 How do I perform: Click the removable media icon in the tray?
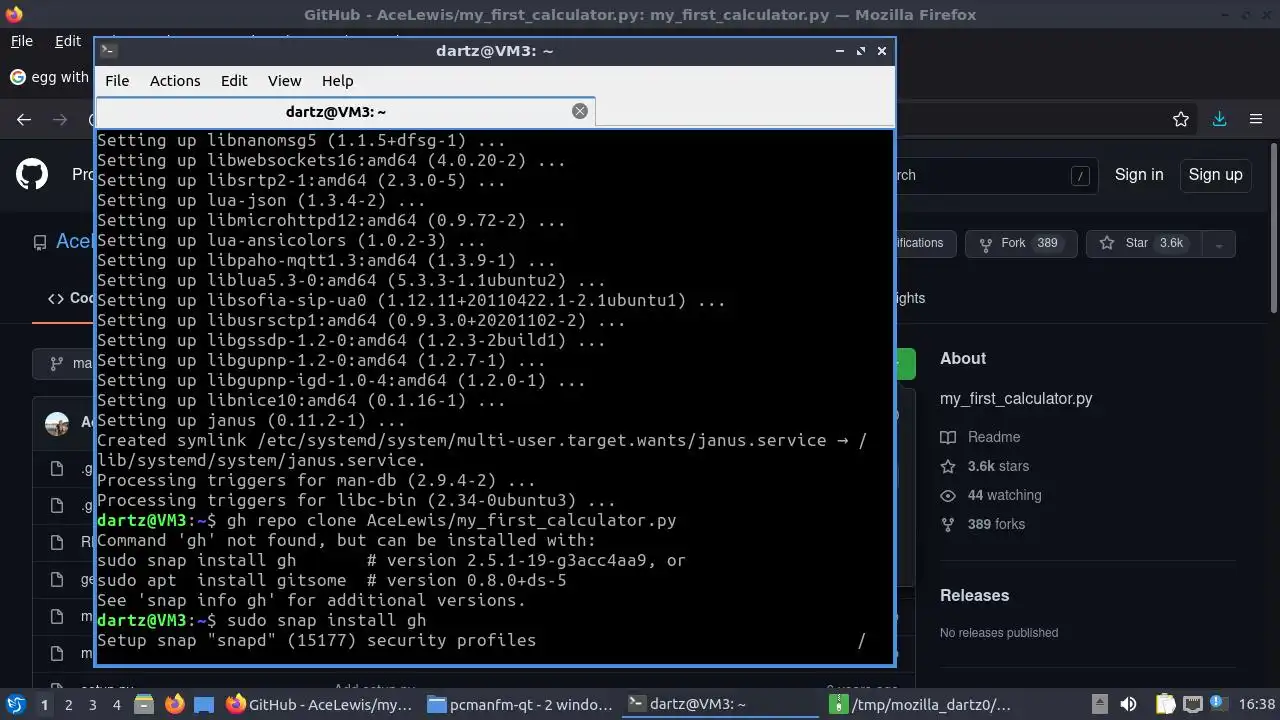coord(1099,705)
